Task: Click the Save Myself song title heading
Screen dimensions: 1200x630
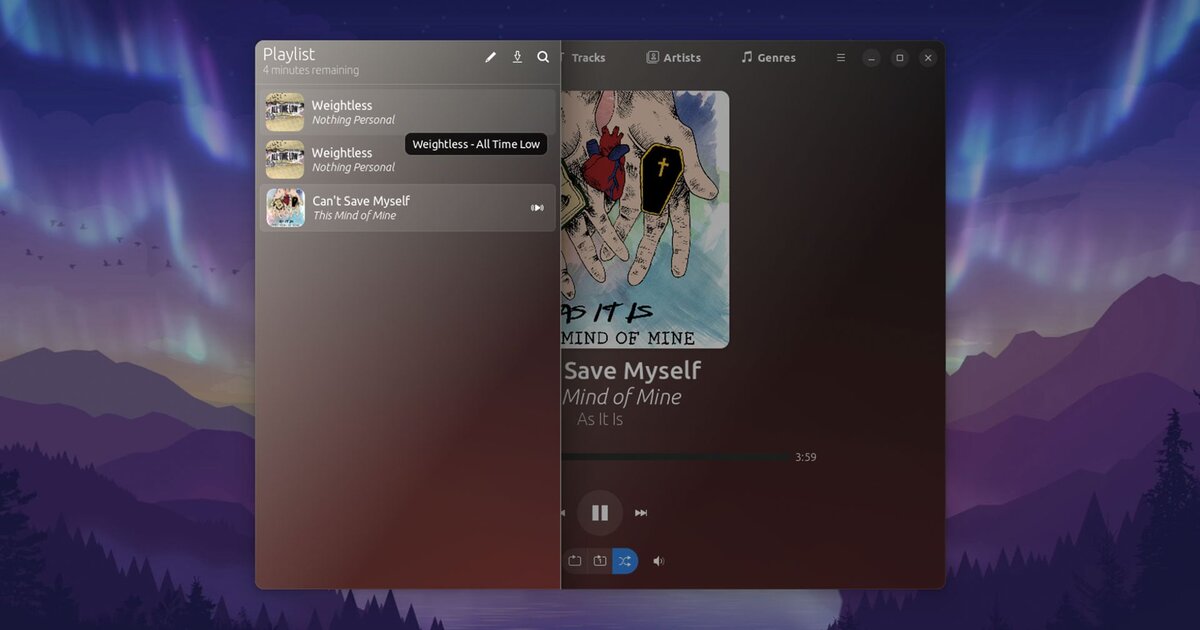Action: tap(632, 370)
